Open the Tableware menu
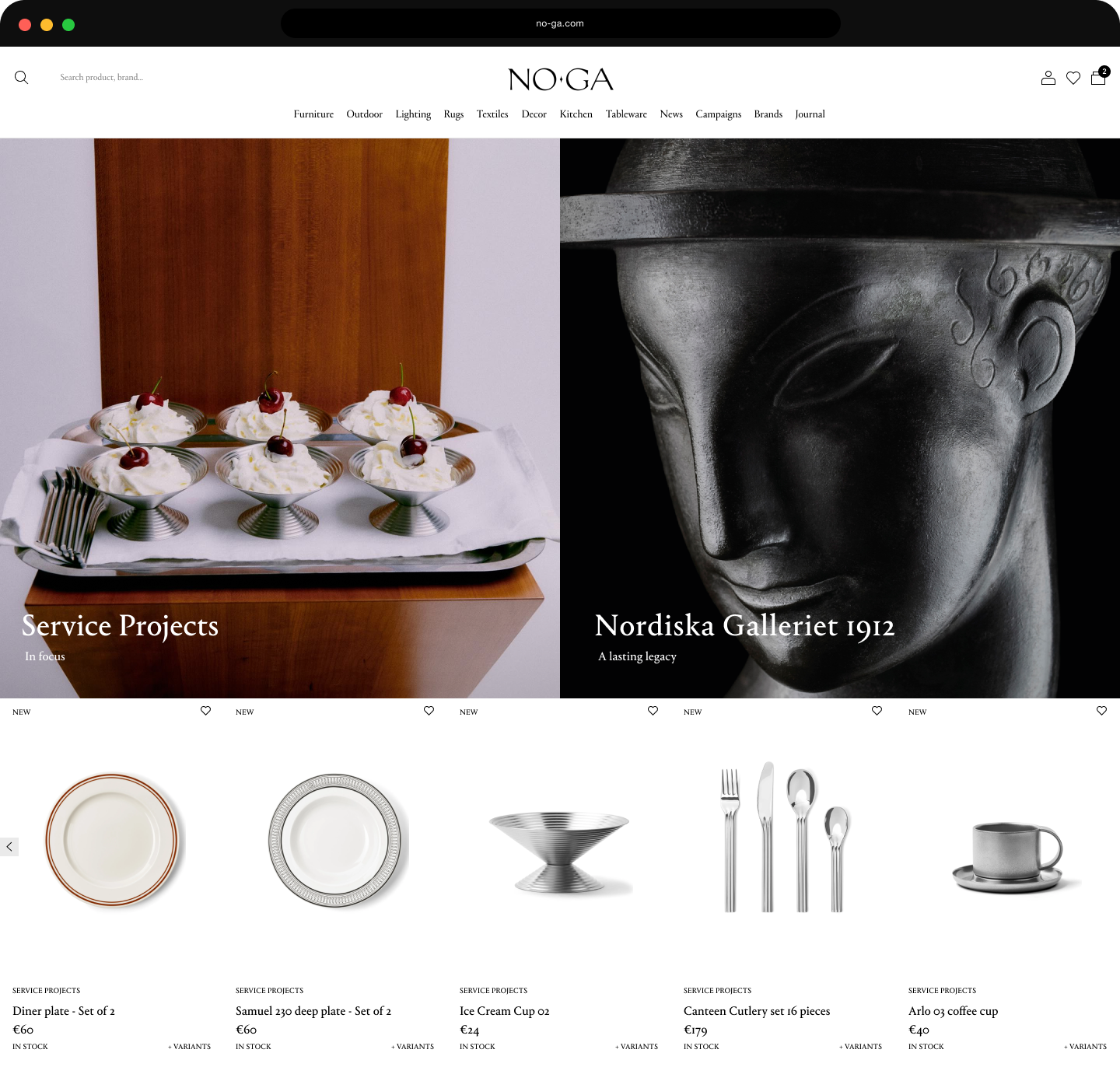The image size is (1120, 1067). [626, 114]
